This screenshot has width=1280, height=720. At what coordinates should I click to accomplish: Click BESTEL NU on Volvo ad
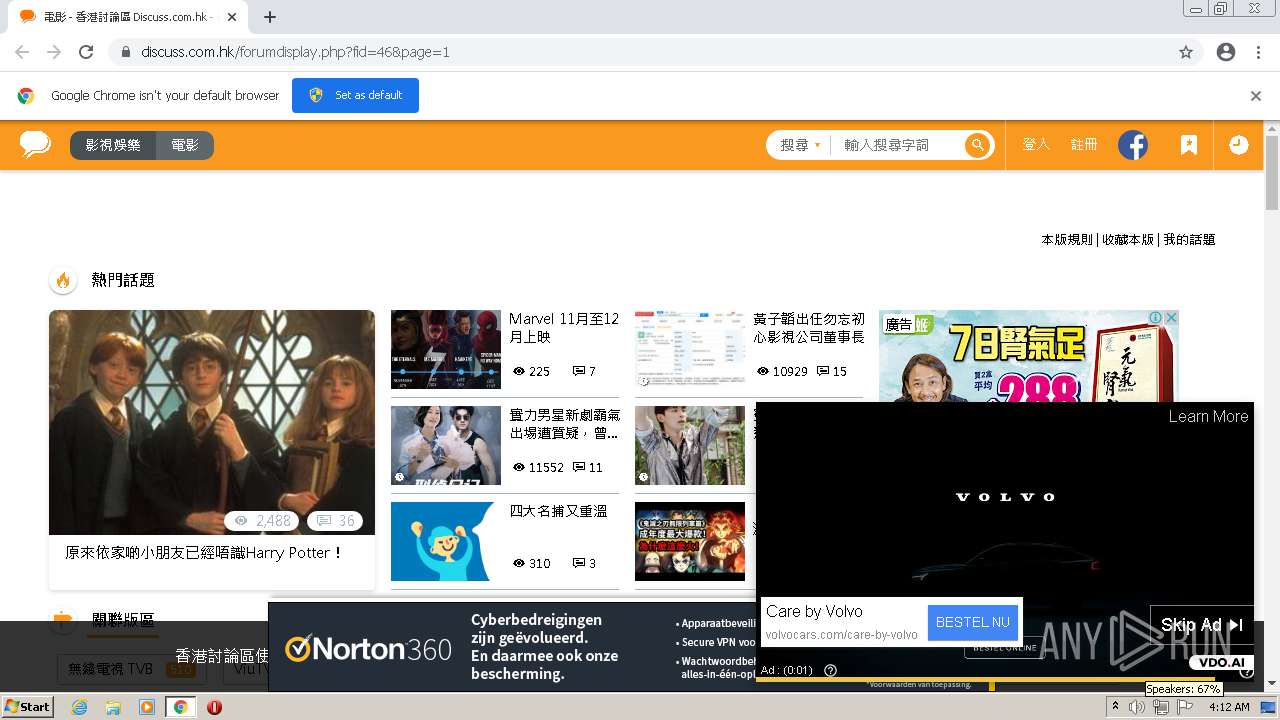[x=972, y=622]
